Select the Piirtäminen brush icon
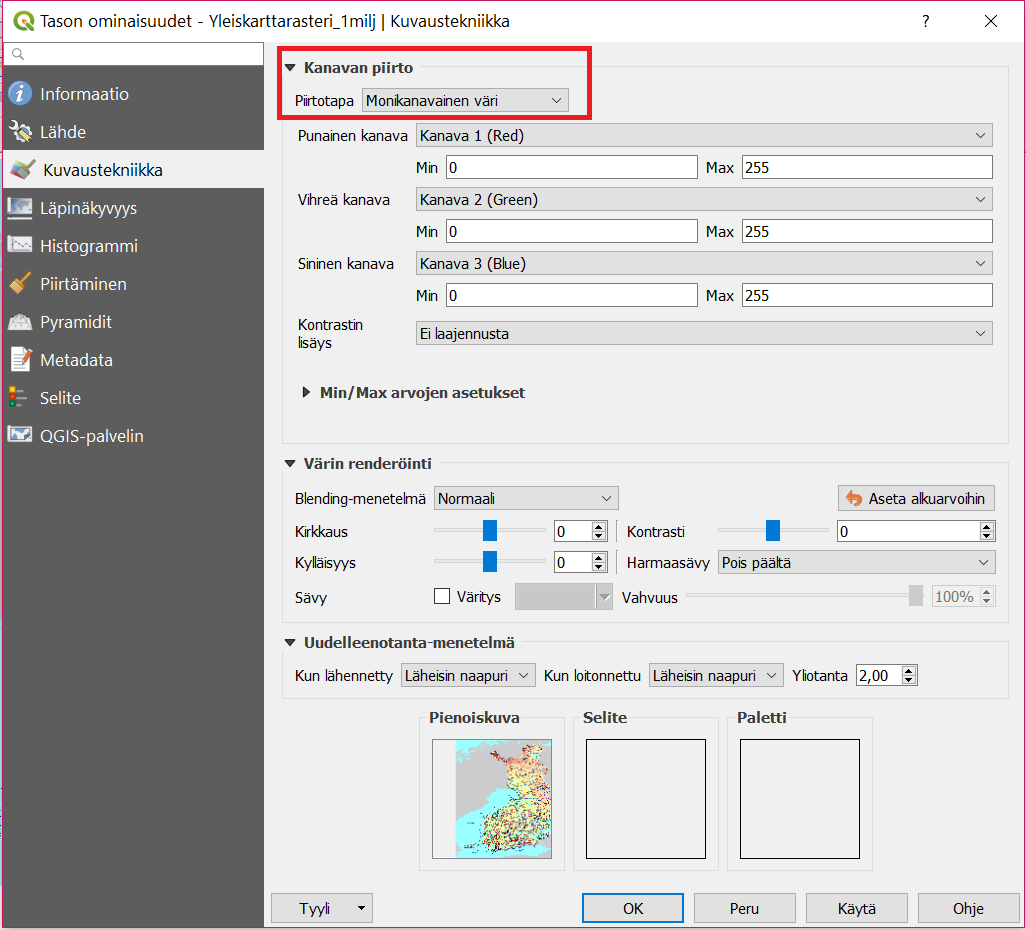Screen dimensions: 1026x930 click(20, 284)
